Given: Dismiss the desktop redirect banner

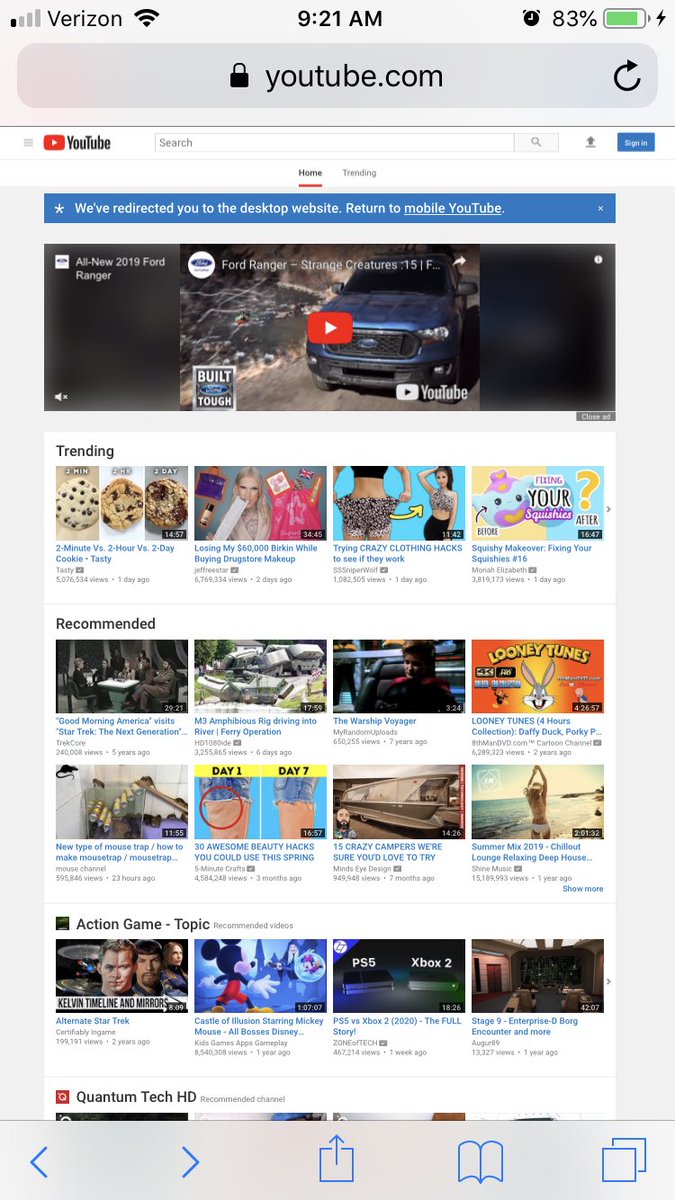Looking at the screenshot, I should click(x=600, y=208).
